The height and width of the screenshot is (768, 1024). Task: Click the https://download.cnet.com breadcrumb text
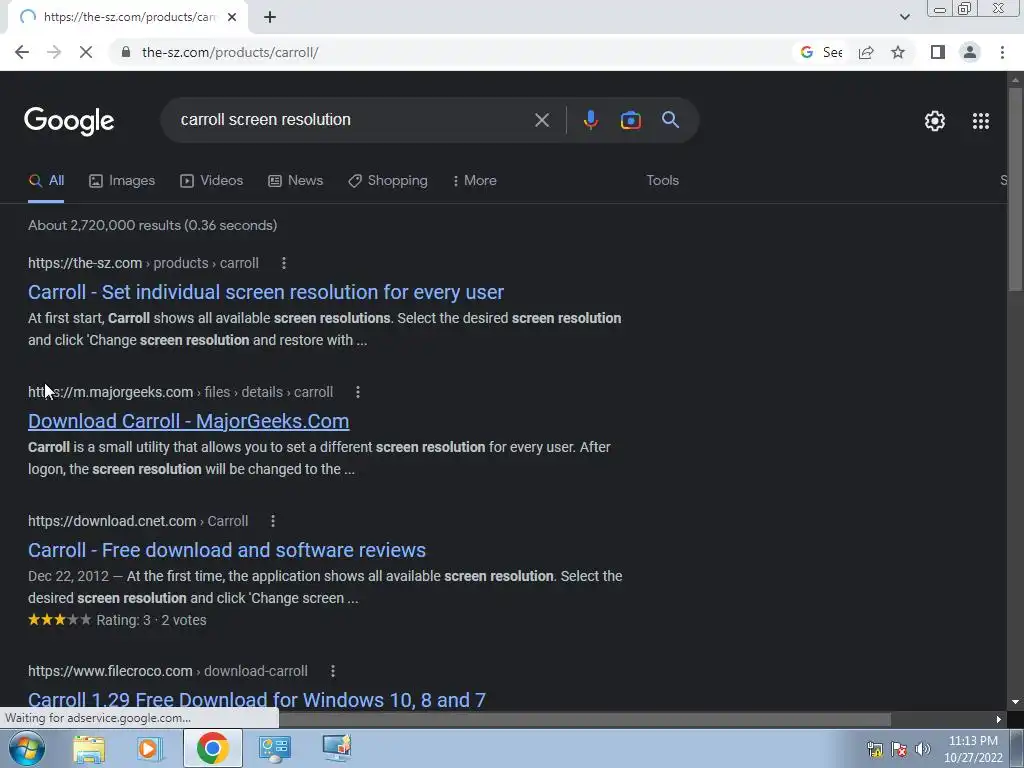pos(112,521)
